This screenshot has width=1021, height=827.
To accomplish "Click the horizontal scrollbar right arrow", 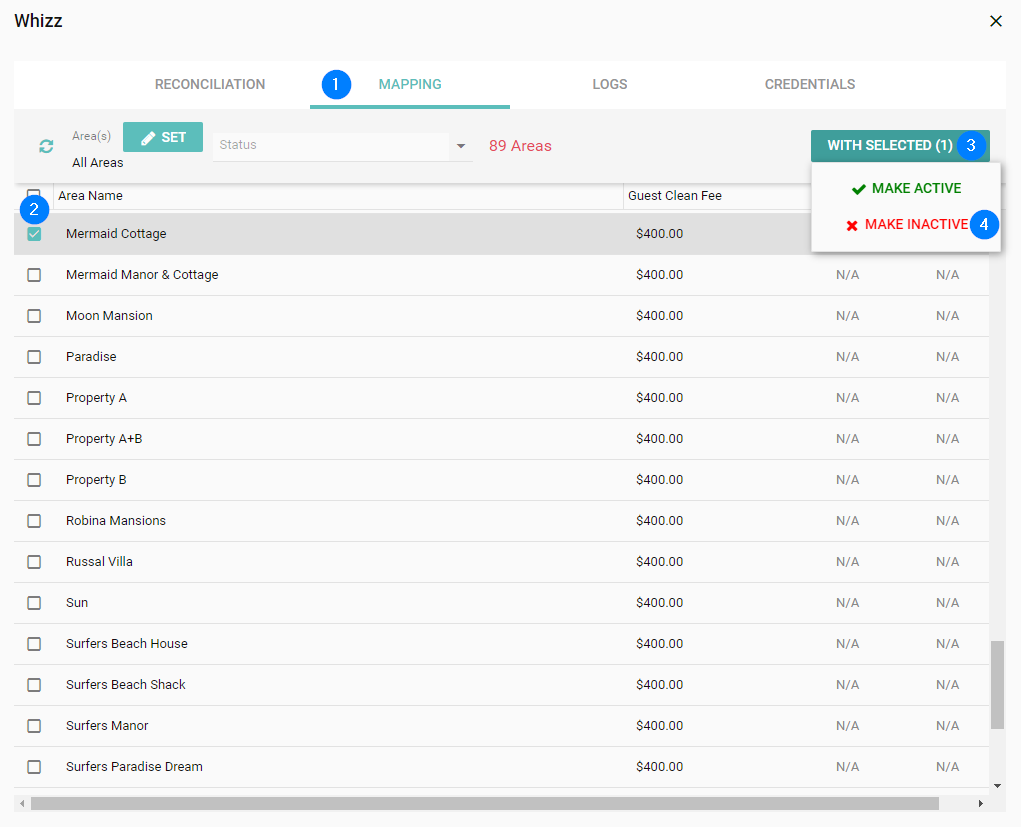I will tap(980, 803).
